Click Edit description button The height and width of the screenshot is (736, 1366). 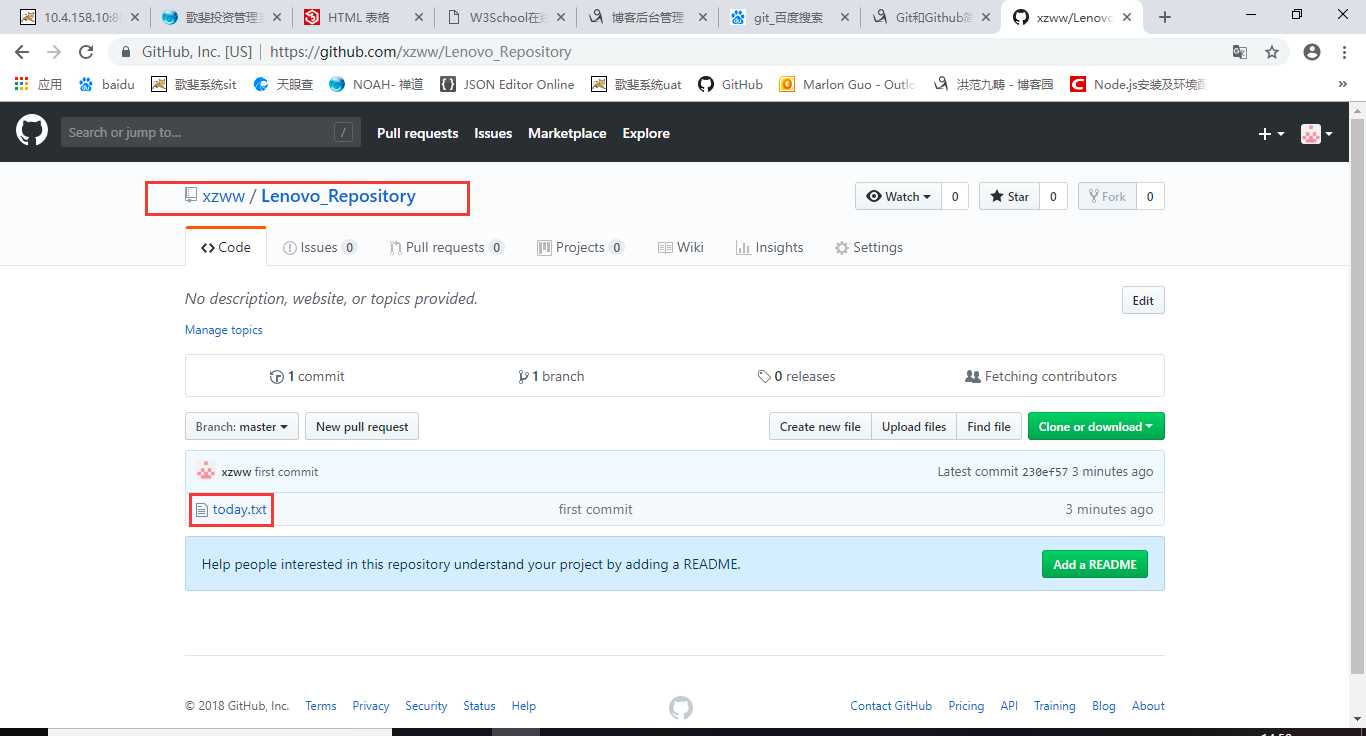coord(1143,300)
